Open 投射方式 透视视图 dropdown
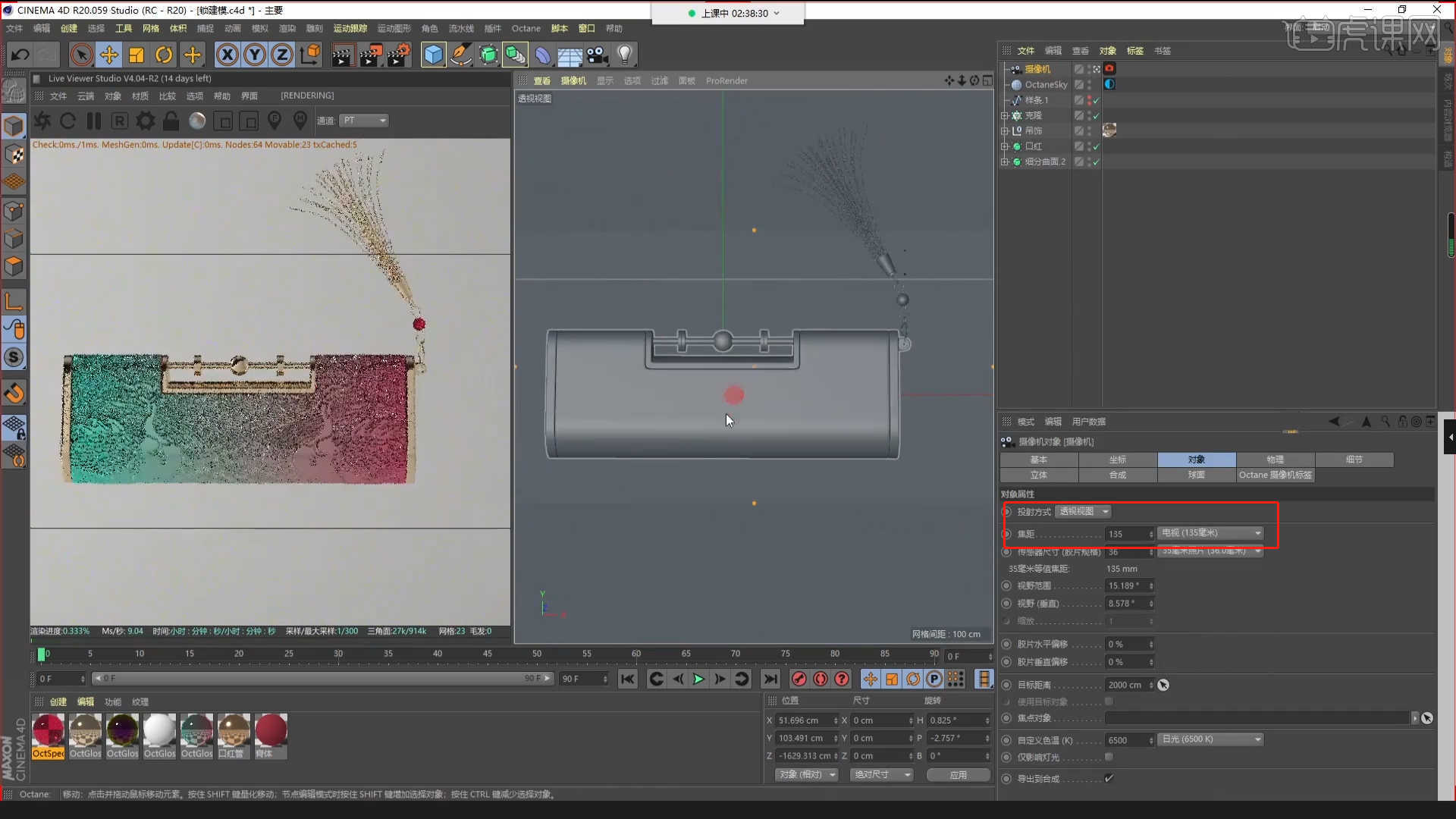Viewport: 1456px width, 819px height. [x=1084, y=512]
